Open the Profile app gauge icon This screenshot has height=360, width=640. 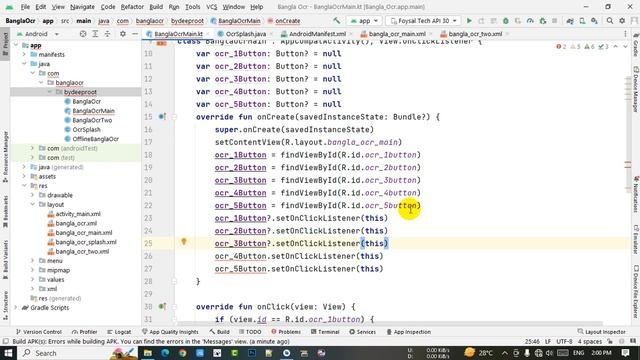(x=530, y=20)
